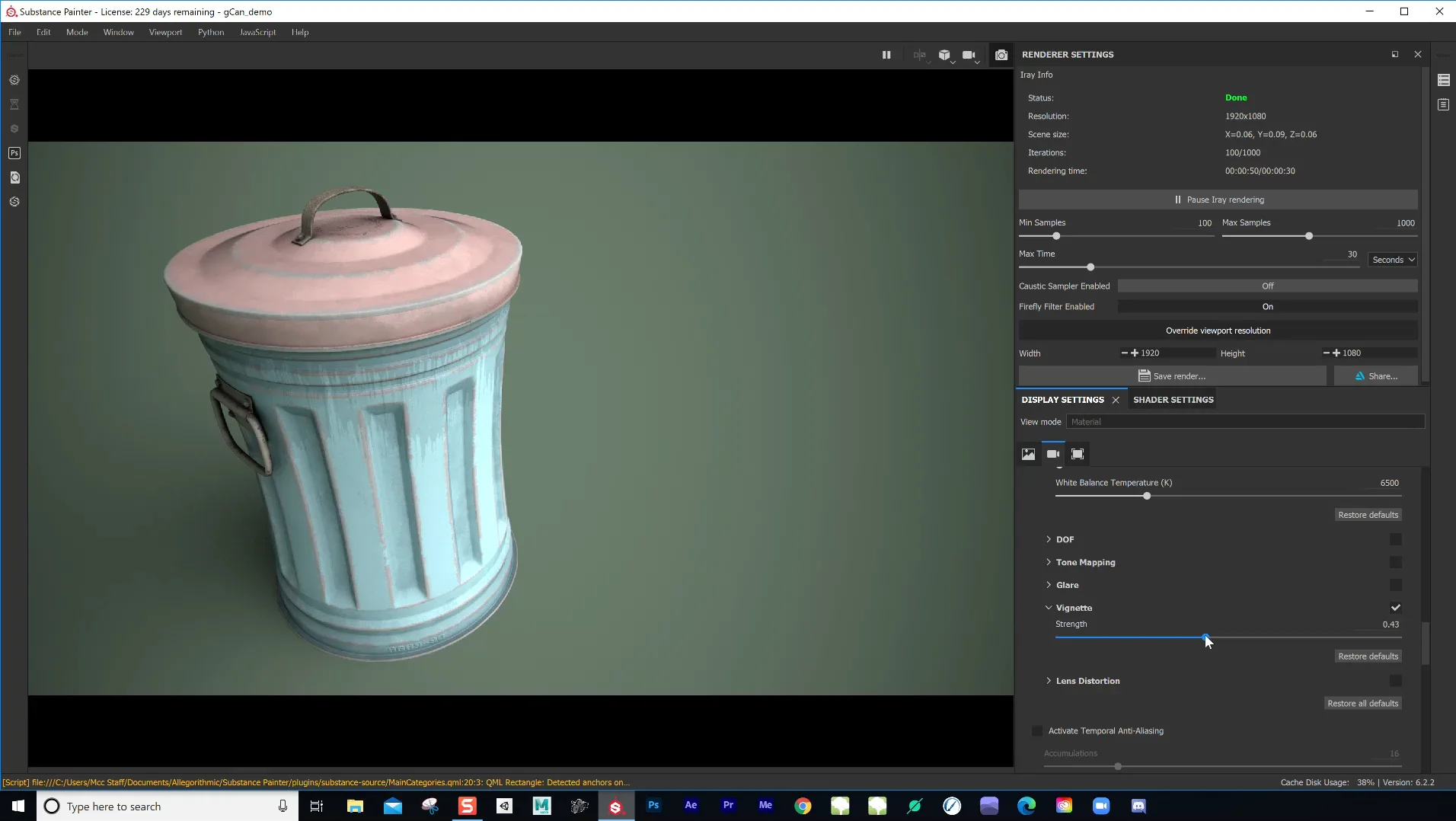This screenshot has width=1456, height=821.
Task: Expand the Glare section
Action: (x=1049, y=585)
